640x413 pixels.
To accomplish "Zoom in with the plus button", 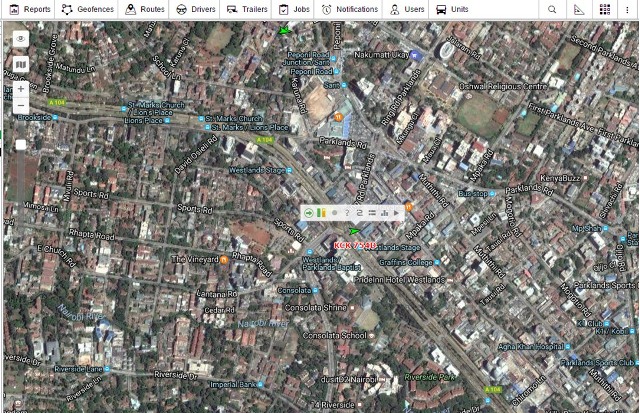I will 21,89.
